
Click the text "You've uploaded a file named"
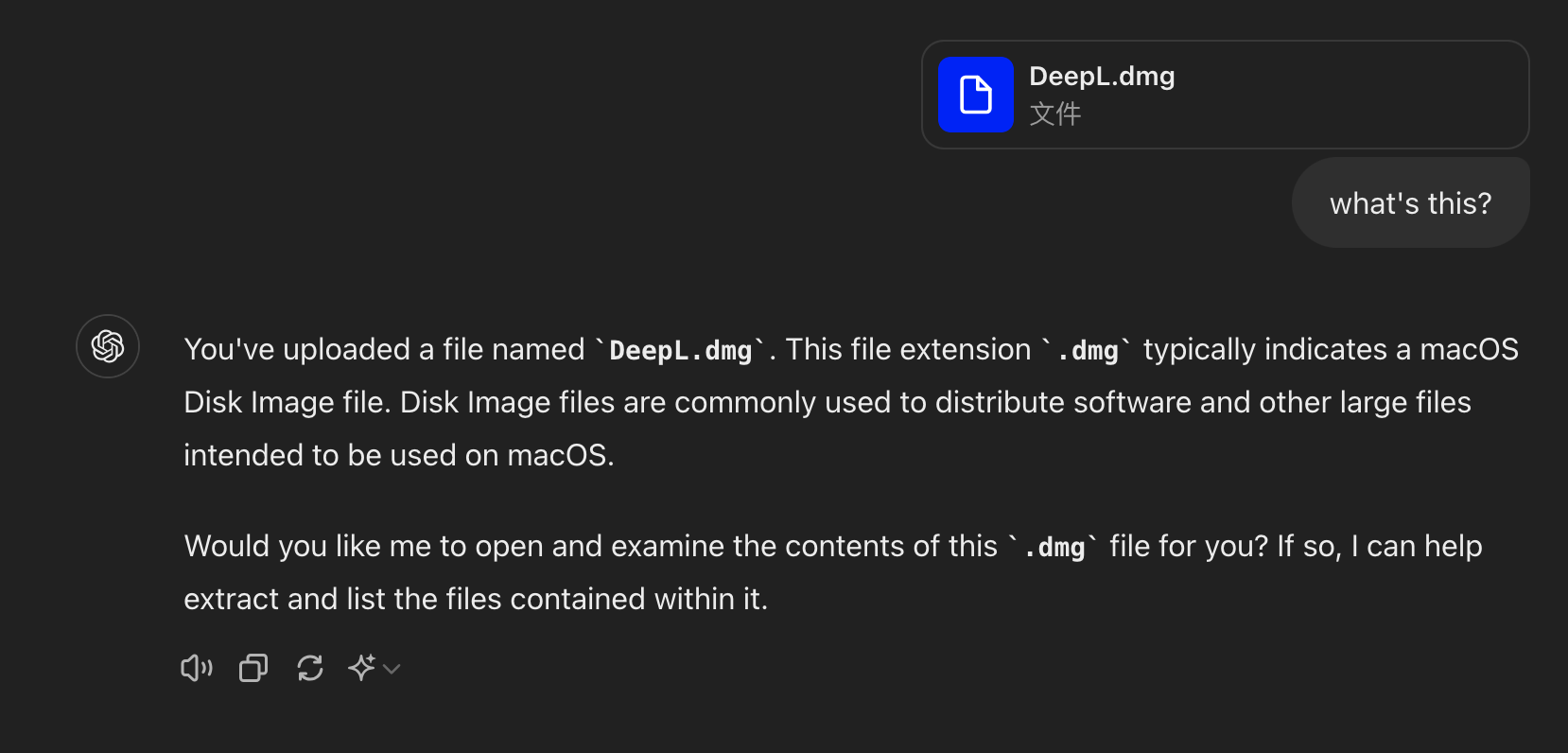tap(385, 350)
